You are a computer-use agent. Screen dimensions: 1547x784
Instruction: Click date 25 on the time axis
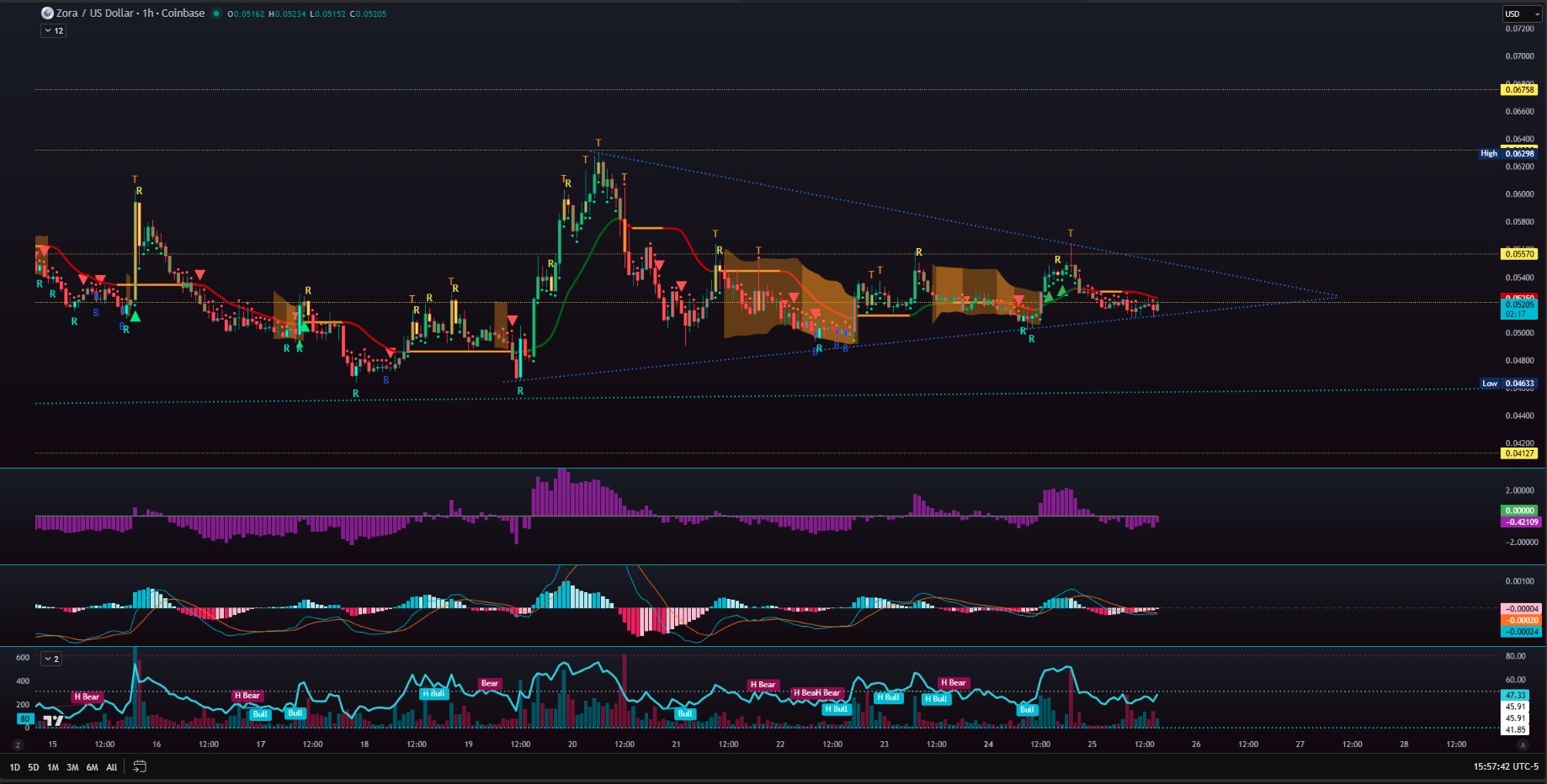click(1092, 744)
